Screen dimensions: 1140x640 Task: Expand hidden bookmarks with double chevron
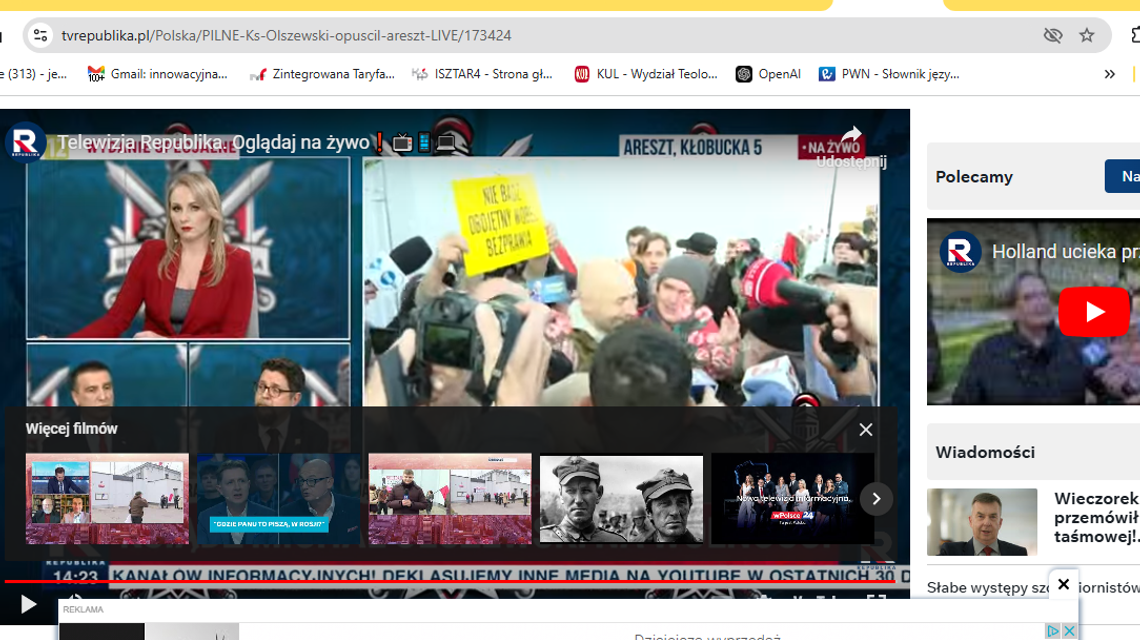1109,74
